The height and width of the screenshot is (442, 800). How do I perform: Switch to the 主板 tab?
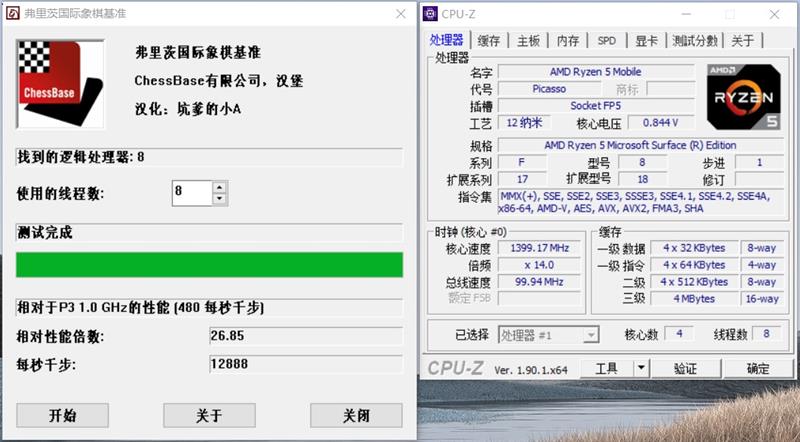tap(528, 41)
